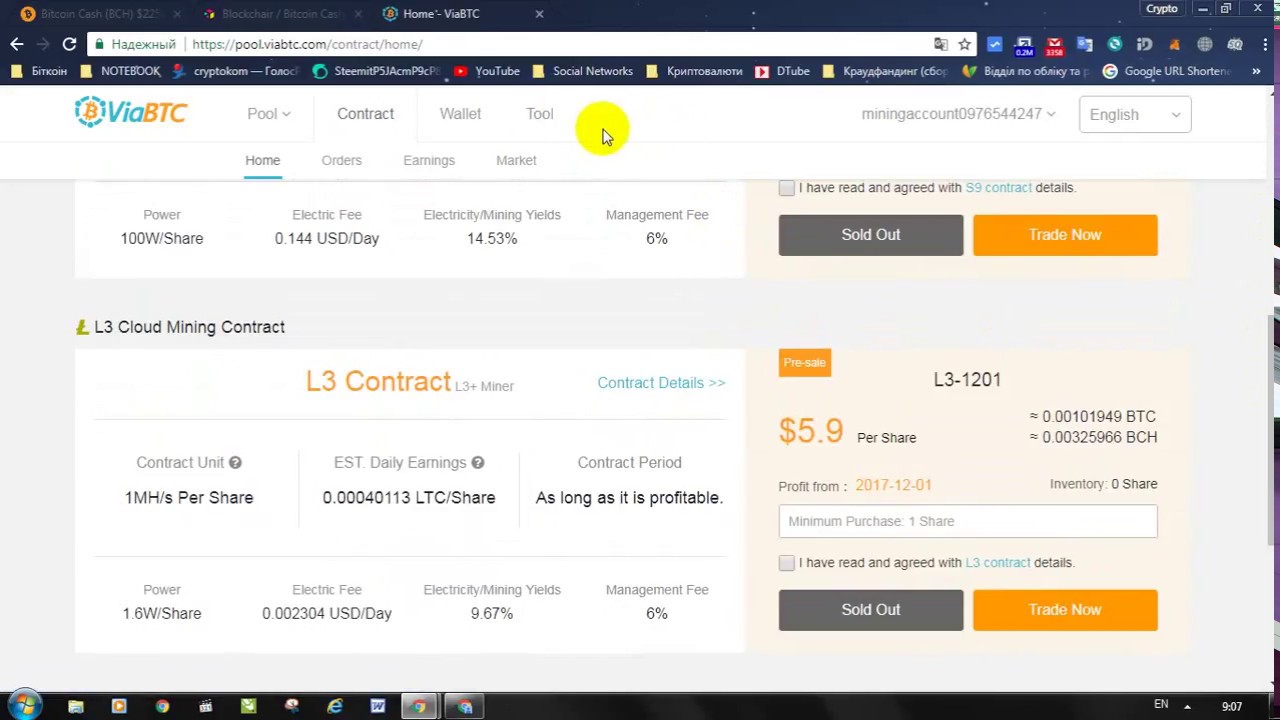Click Sold Out button for S9 contract

tap(871, 235)
